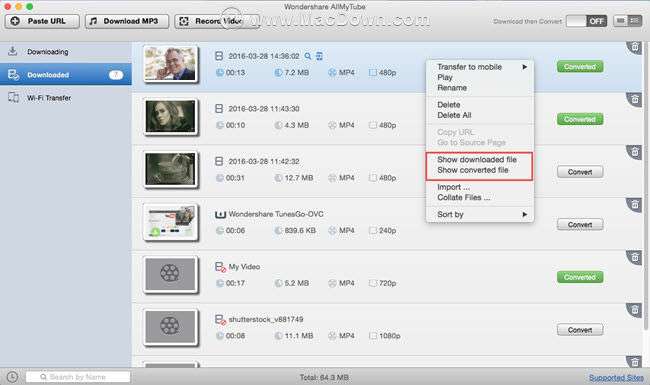Click the My Video title text
650x385 pixels.
[244, 266]
